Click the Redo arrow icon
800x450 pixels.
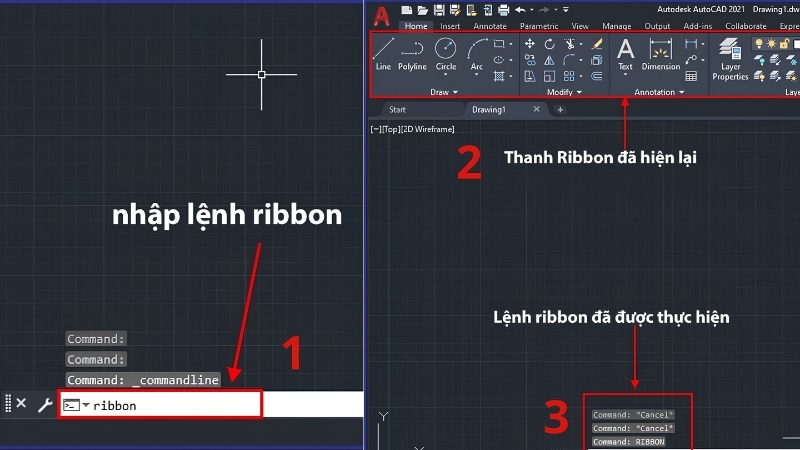pos(544,10)
